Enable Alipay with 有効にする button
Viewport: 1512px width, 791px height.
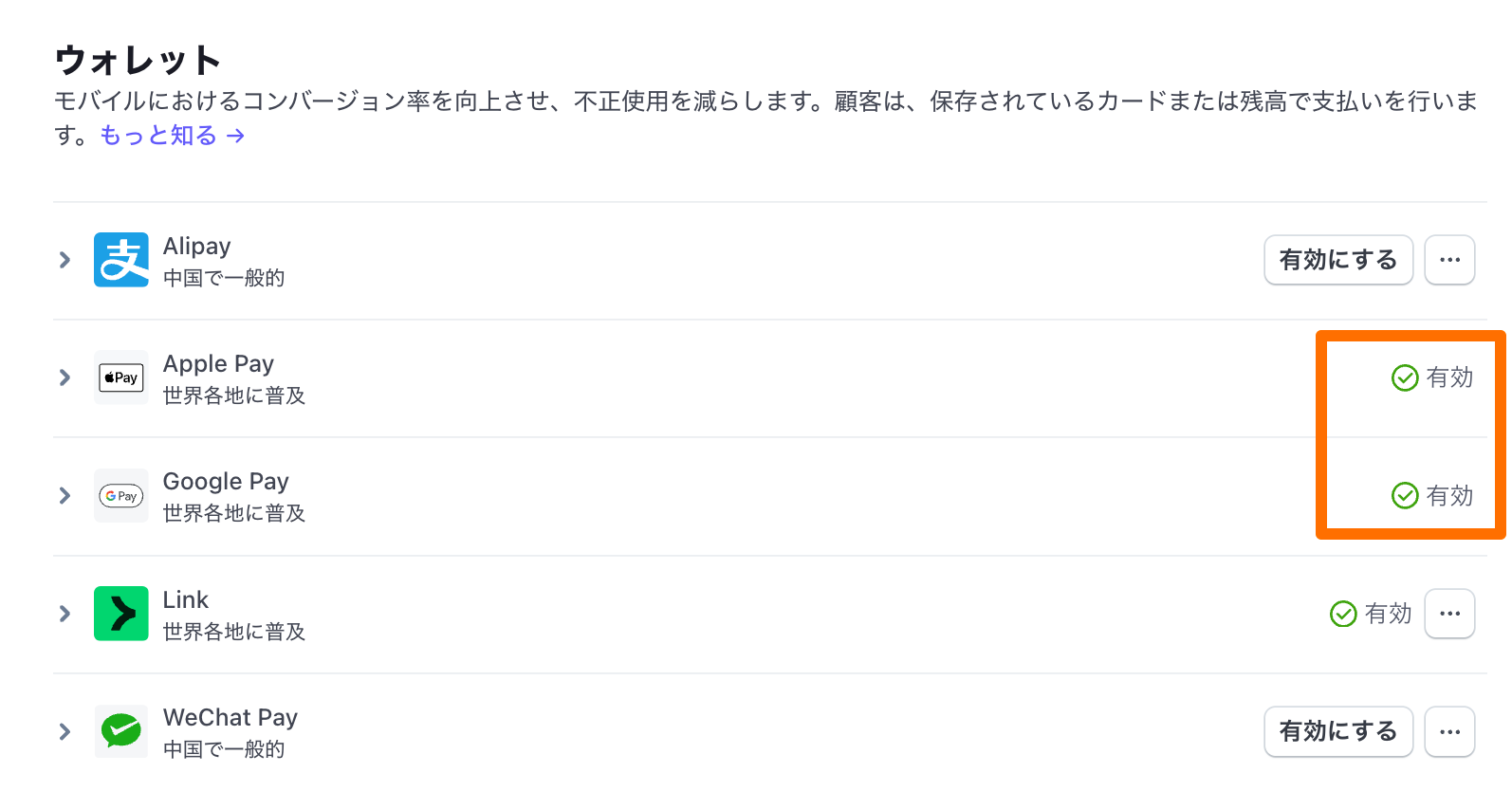1337,260
